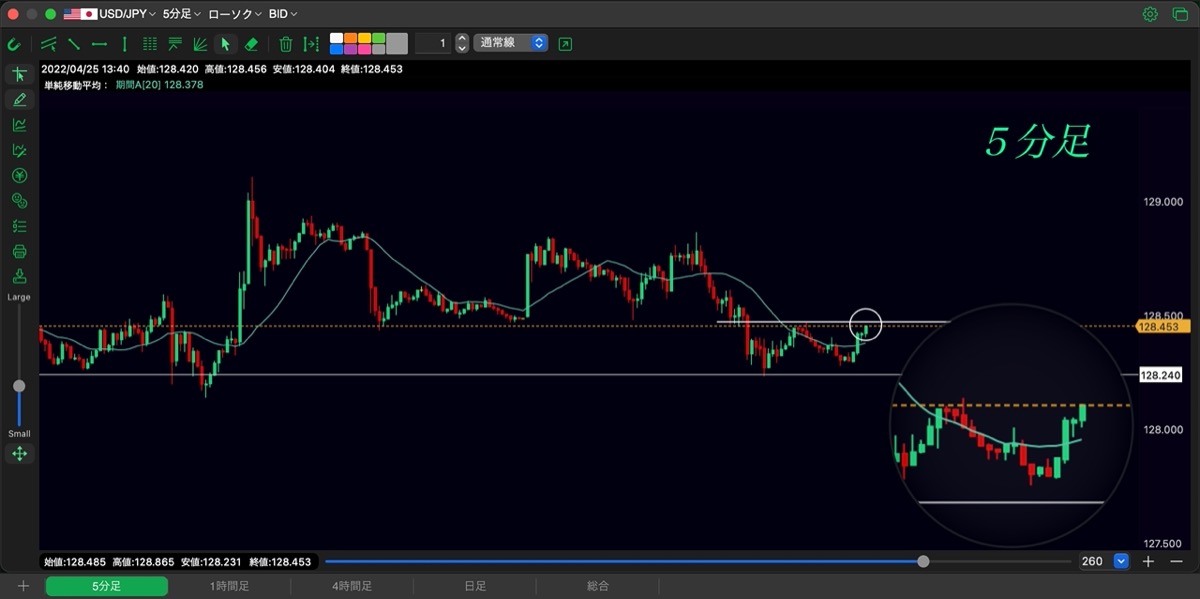
Task: Click the printer icon in sidebar
Action: pyautogui.click(x=19, y=251)
